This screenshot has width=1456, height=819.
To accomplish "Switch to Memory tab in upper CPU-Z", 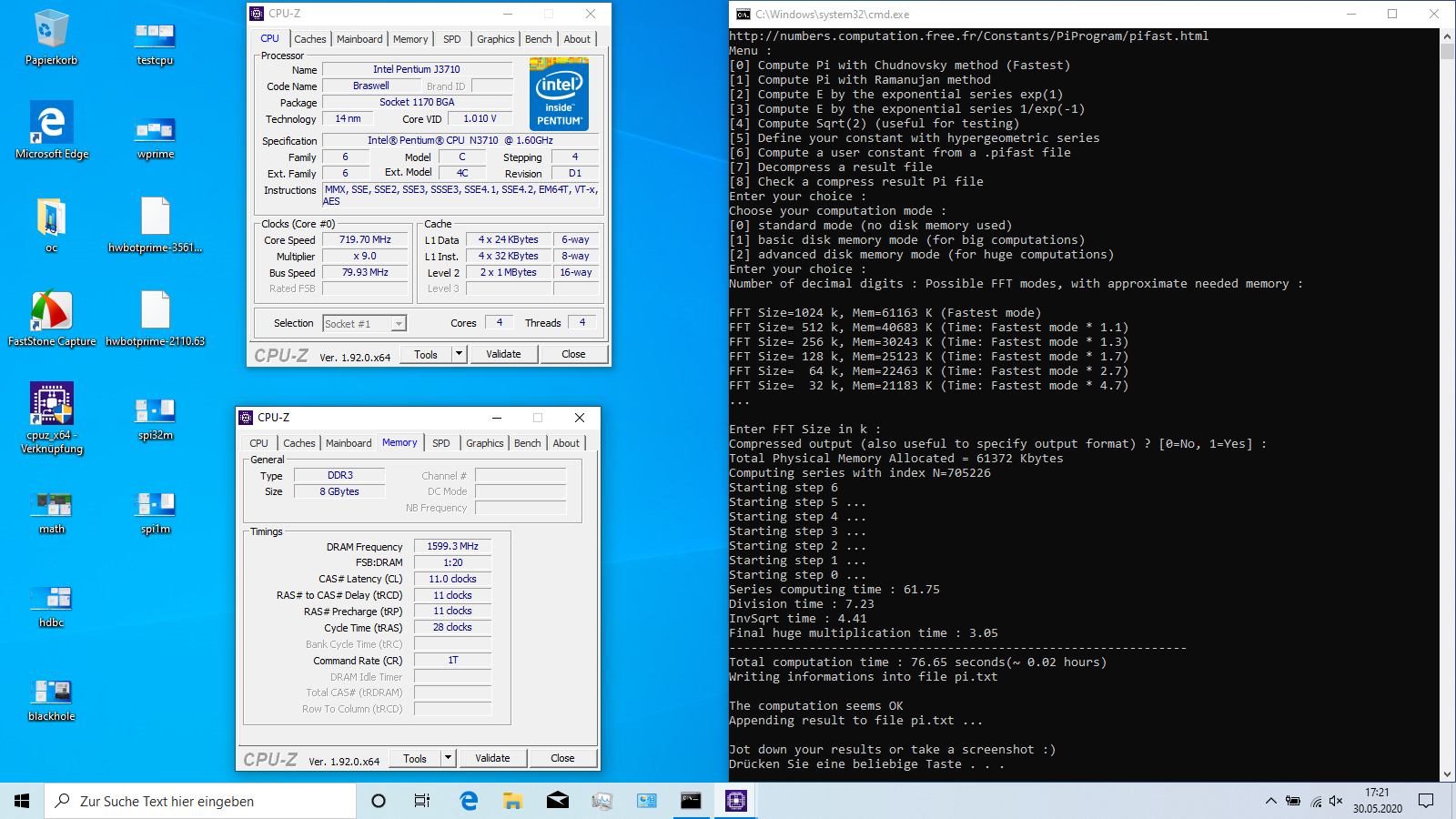I will point(410,39).
